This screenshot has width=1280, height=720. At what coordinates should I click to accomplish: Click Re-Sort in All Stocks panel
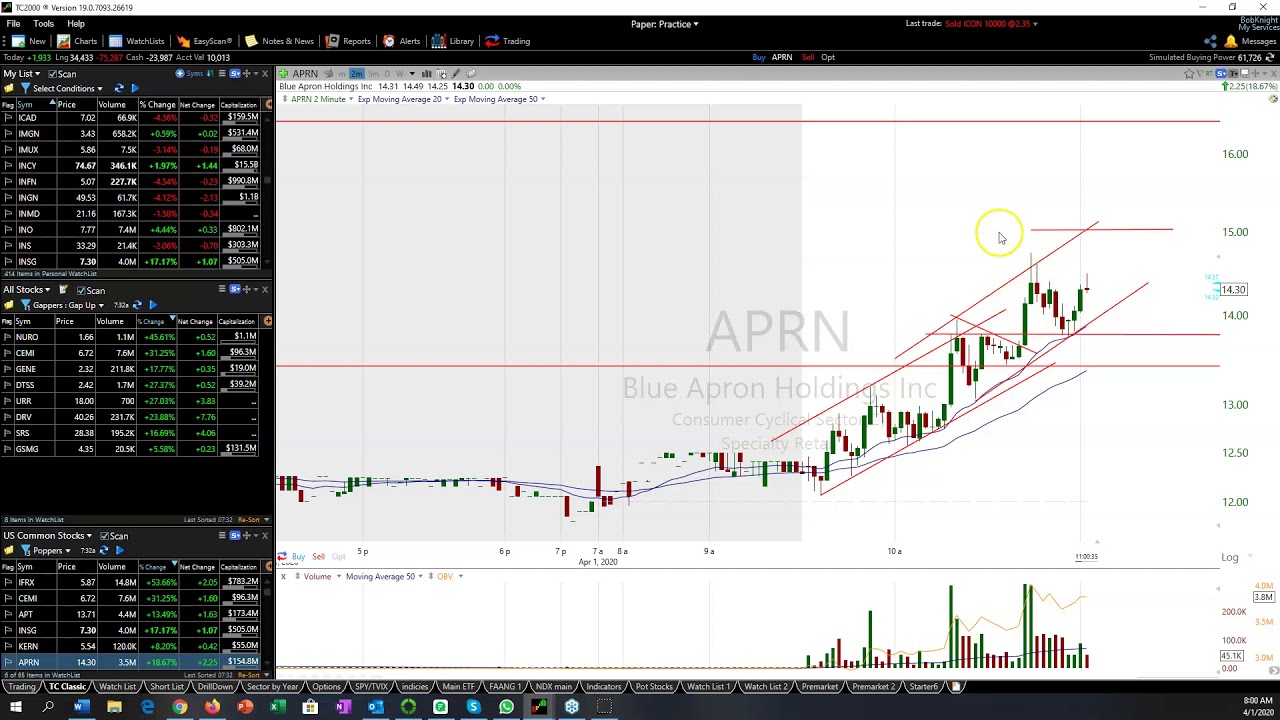pyautogui.click(x=249, y=520)
